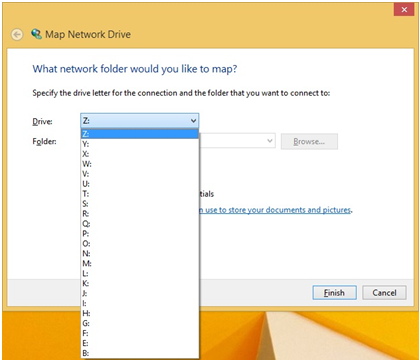This screenshot has width=419, height=361.
Task: Set drive letter to G:
Action: (x=140, y=323)
